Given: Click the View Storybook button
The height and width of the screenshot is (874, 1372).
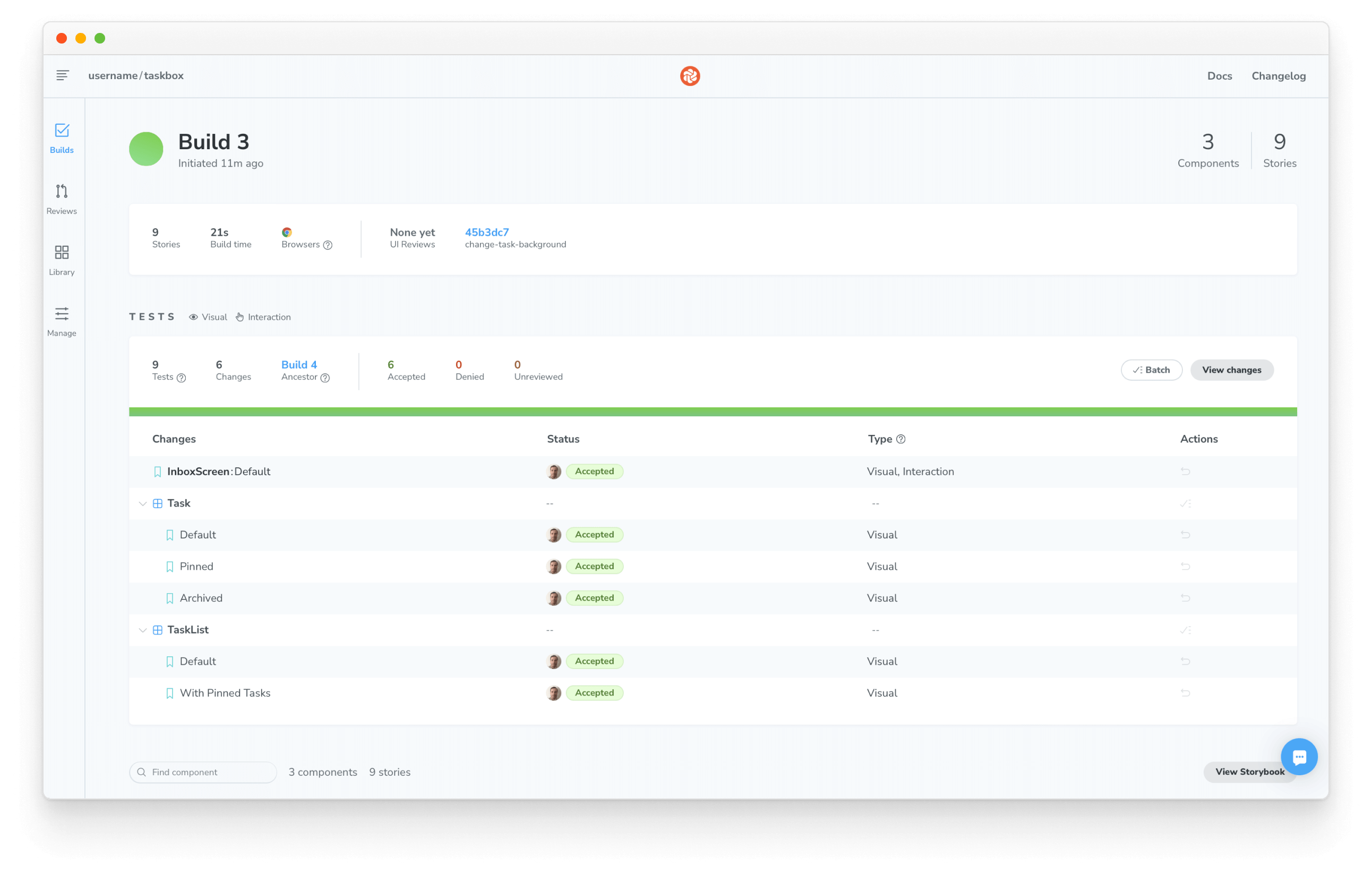Looking at the screenshot, I should [1250, 771].
